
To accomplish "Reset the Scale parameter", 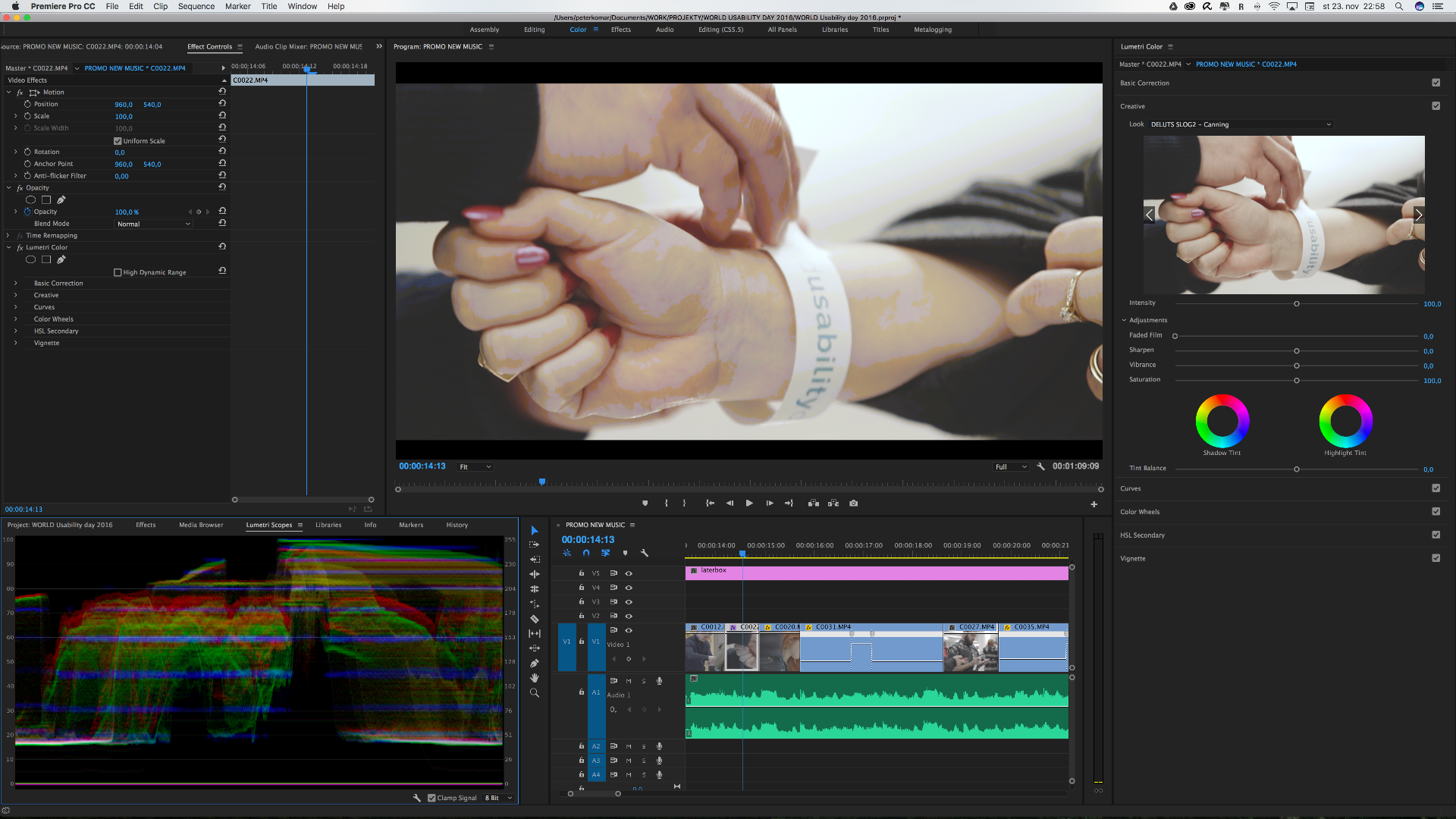I will [222, 115].
